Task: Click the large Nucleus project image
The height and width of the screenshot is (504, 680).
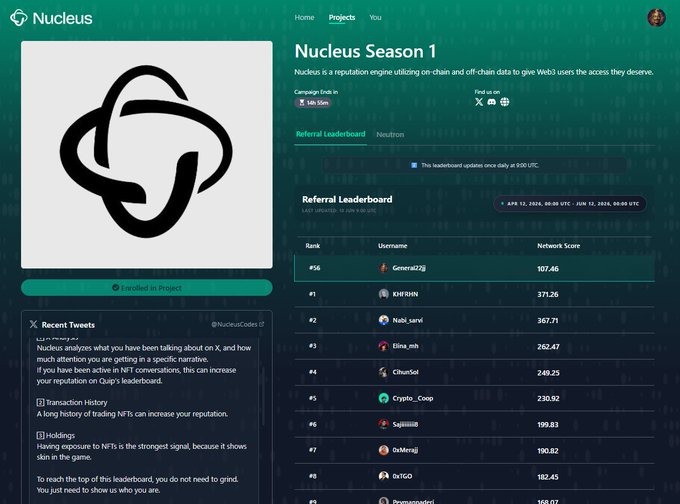Action: [147, 154]
